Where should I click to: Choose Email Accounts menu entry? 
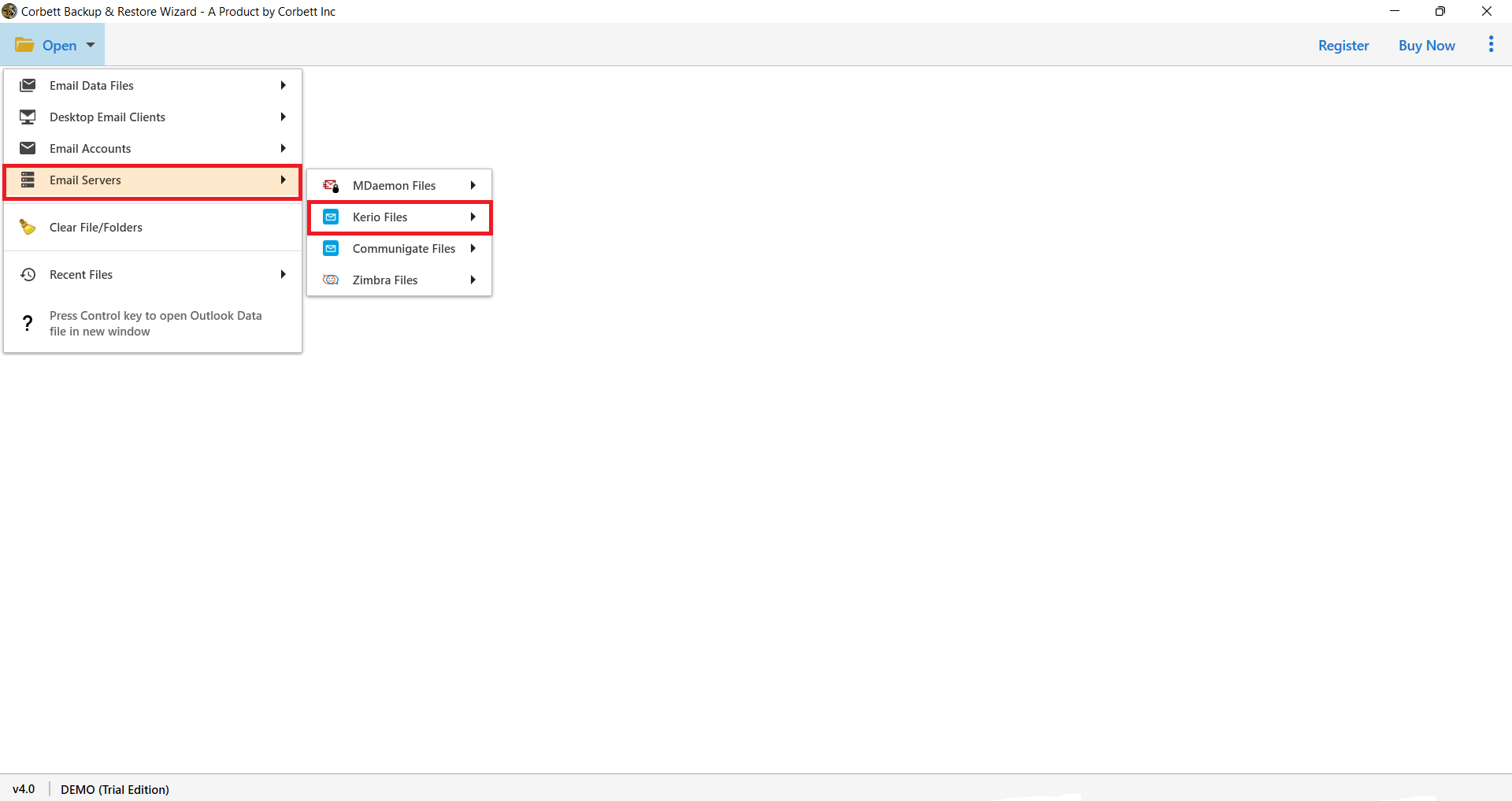tap(153, 148)
